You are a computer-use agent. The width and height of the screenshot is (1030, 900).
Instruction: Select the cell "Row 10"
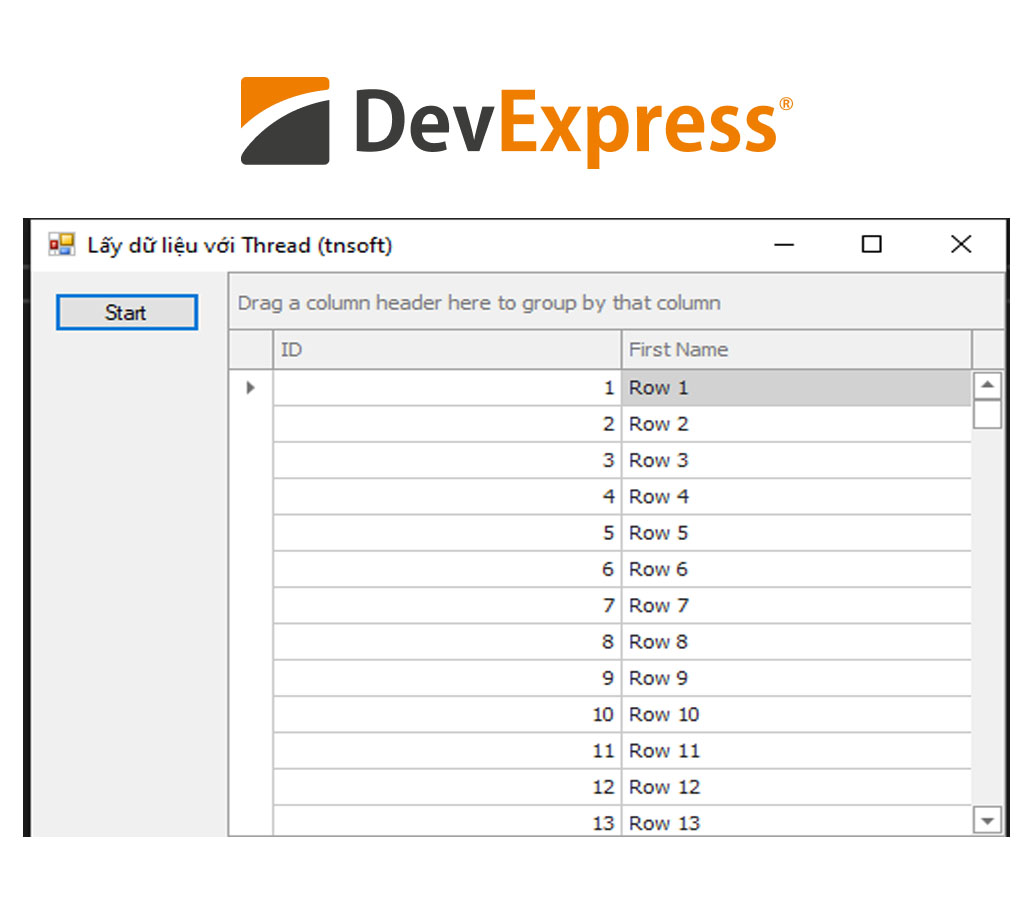pyautogui.click(x=796, y=714)
